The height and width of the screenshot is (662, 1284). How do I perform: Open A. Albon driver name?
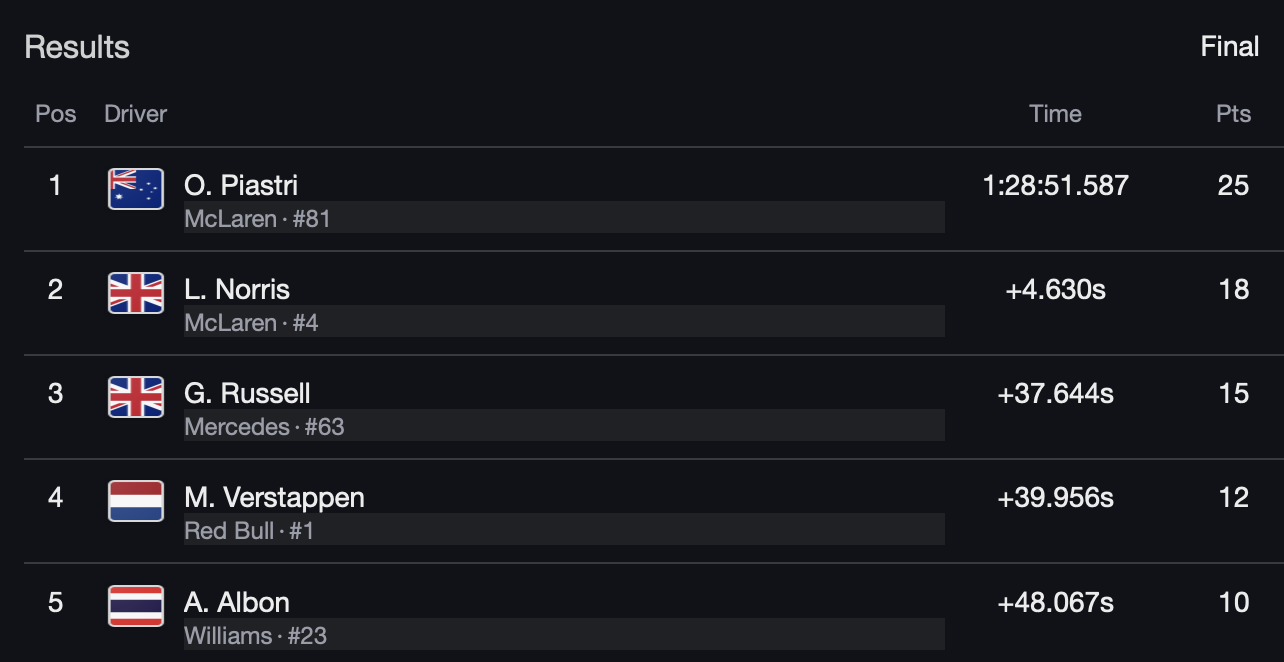click(x=237, y=602)
